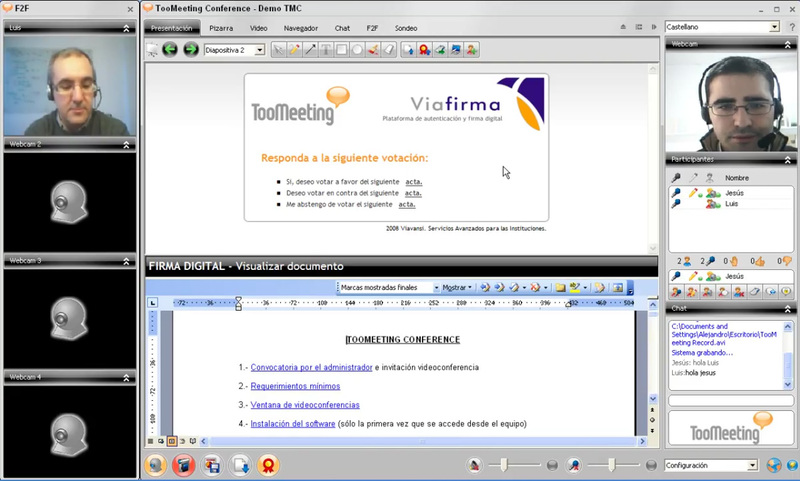The width and height of the screenshot is (800, 481).
Task: Toggle microphone for Luis in participants list
Action: click(x=676, y=204)
